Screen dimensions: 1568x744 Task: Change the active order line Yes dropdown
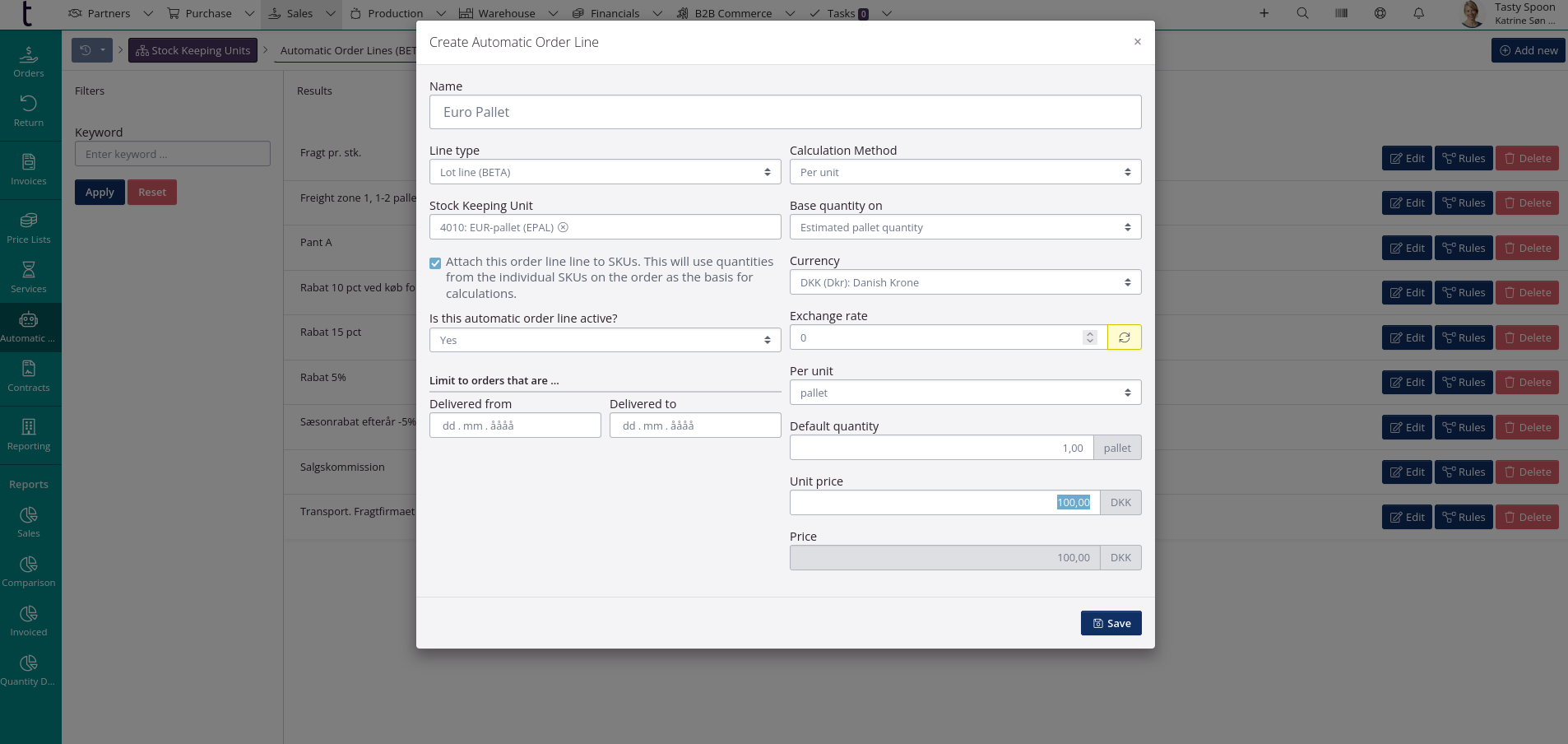coord(605,340)
